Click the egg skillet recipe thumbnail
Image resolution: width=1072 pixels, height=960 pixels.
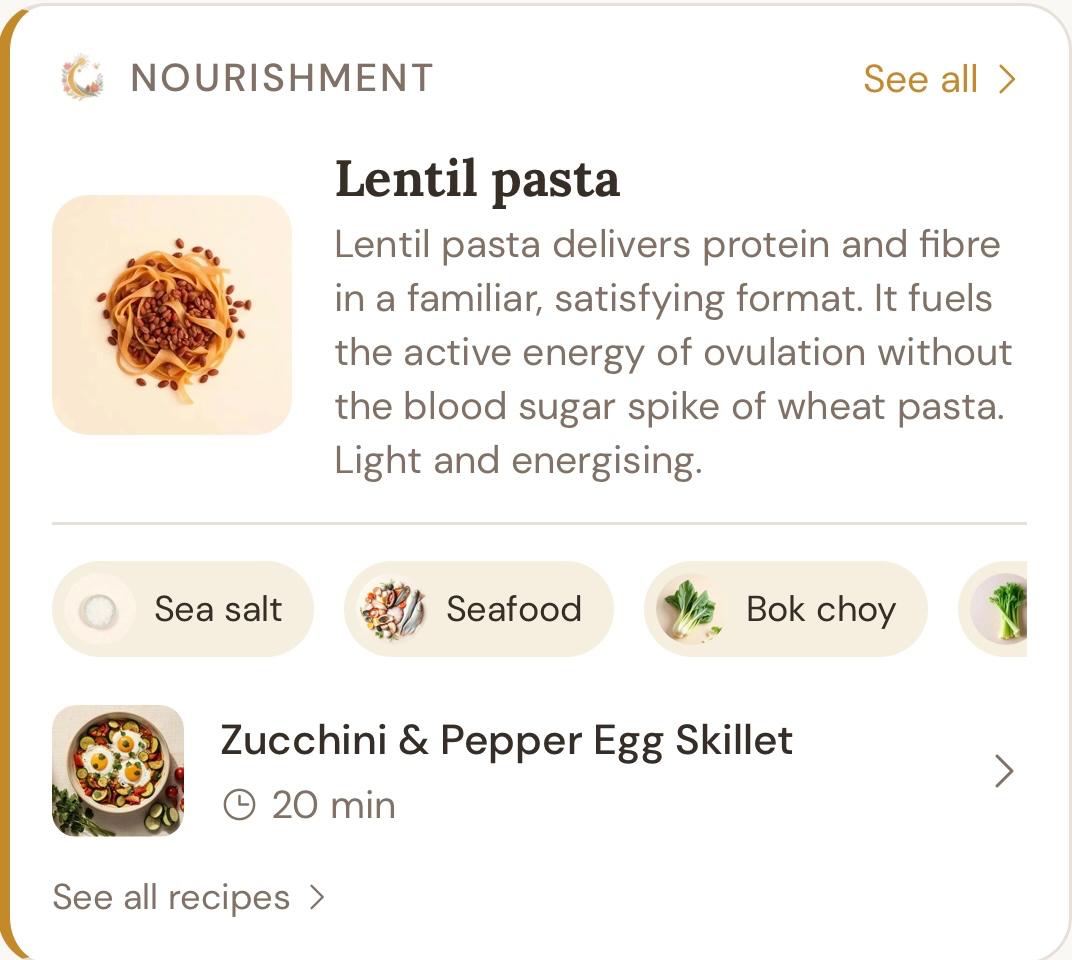point(118,771)
